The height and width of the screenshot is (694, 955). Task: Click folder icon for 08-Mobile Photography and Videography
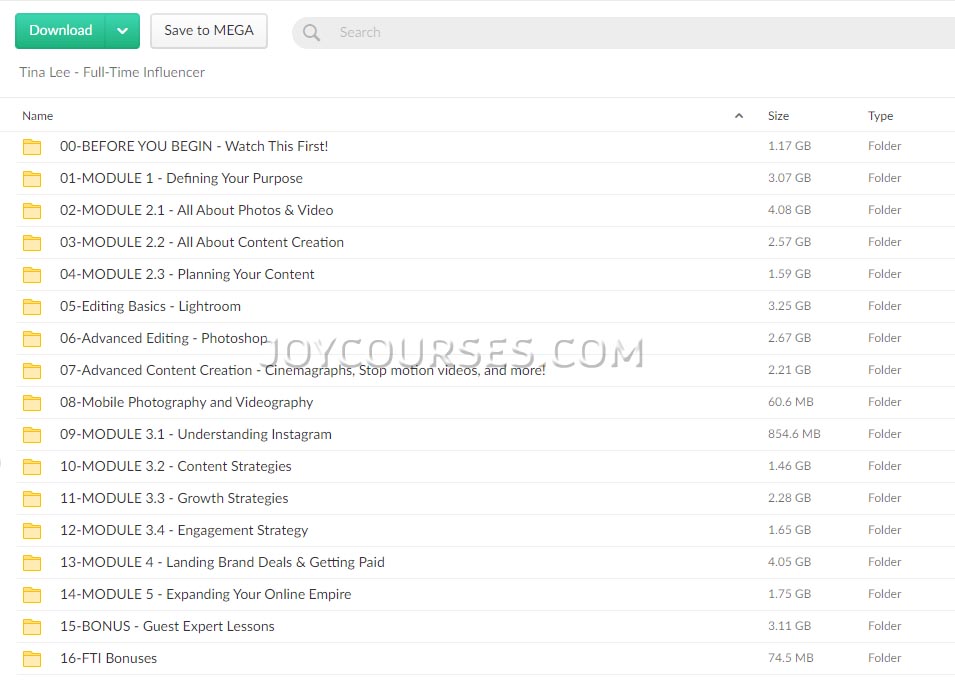pos(32,403)
